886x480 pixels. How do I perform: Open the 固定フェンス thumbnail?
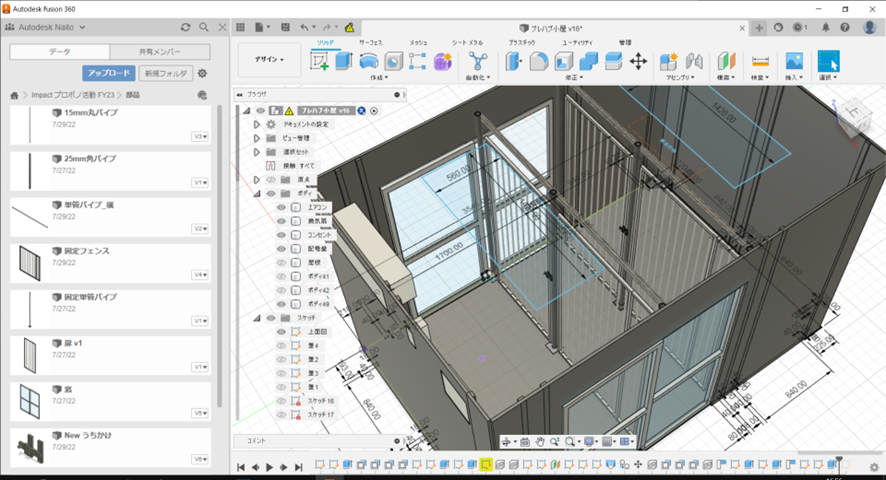(30, 264)
